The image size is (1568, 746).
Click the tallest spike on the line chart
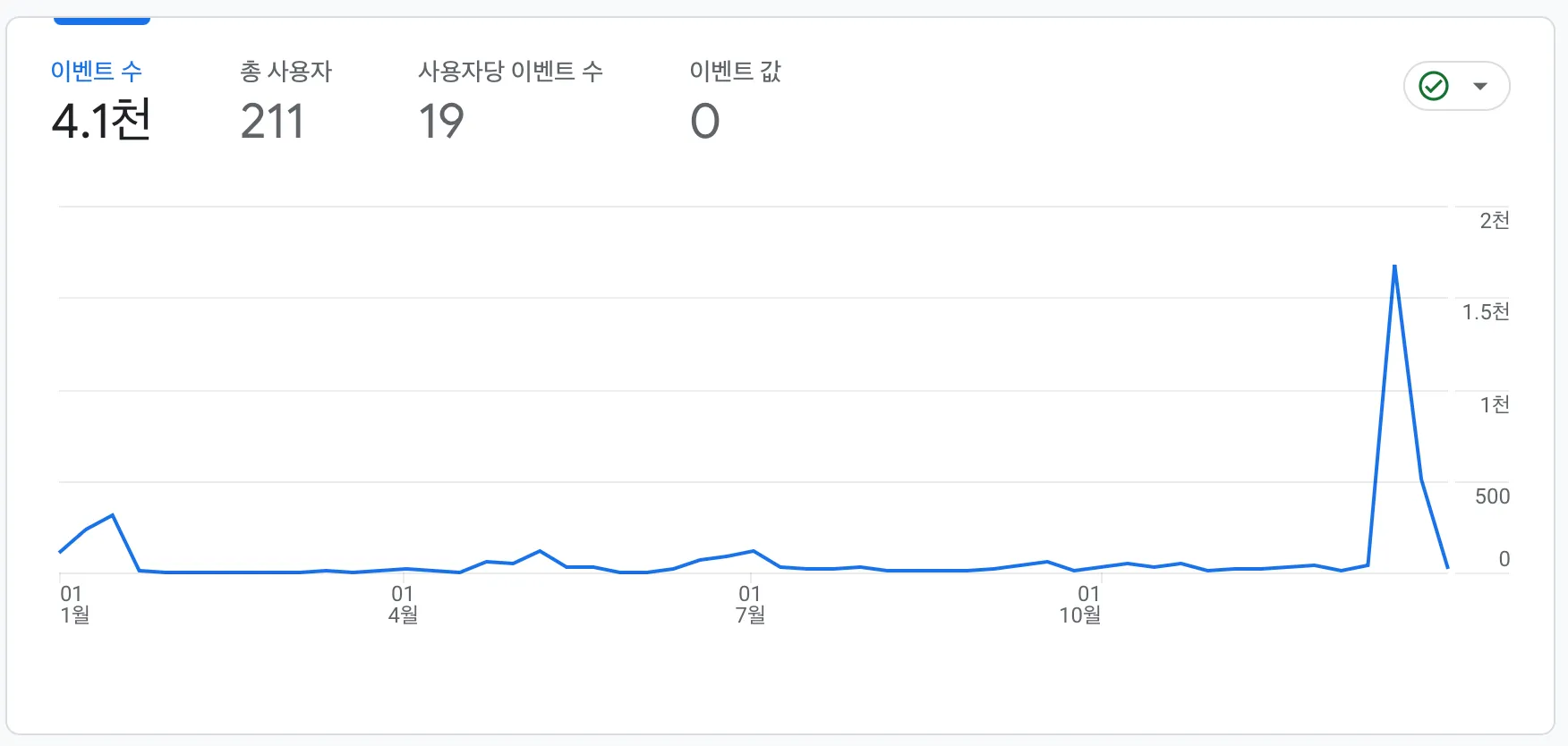1394,267
